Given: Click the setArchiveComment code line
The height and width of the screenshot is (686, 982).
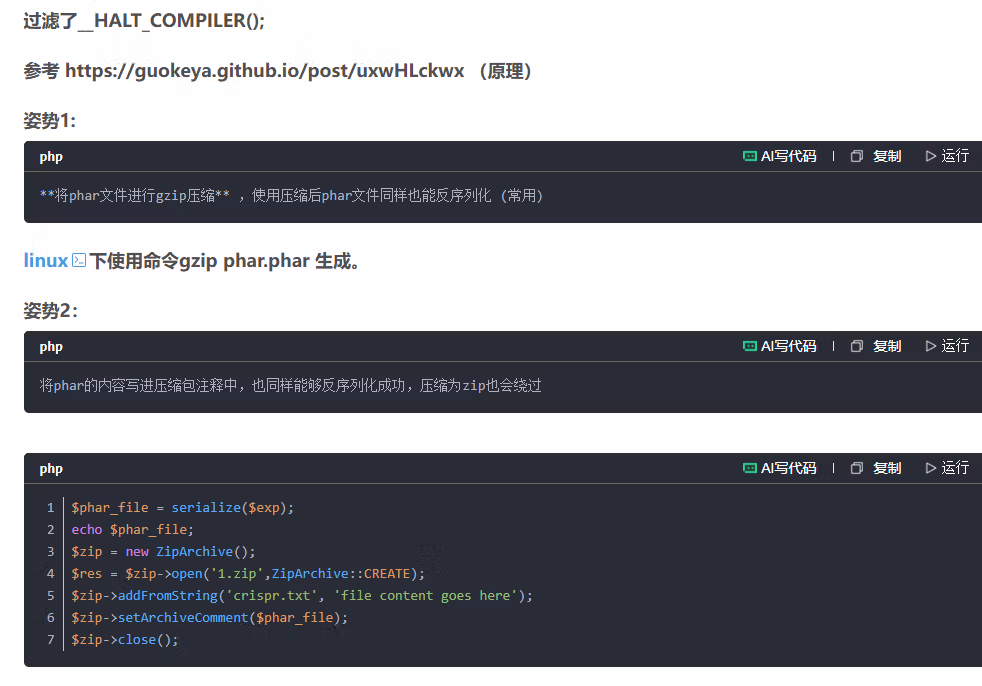Looking at the screenshot, I should pos(209,618).
